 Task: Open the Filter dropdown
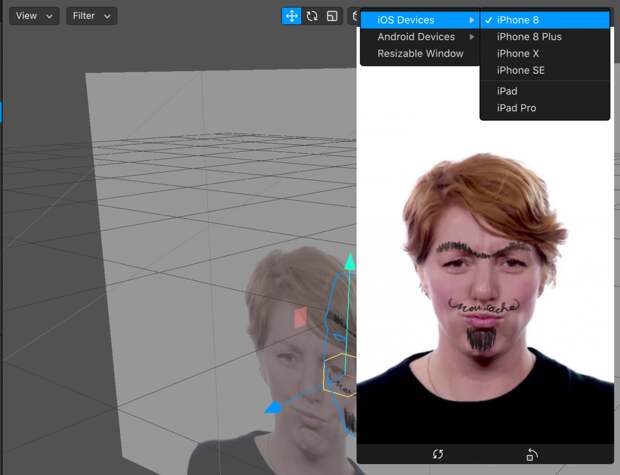click(91, 16)
